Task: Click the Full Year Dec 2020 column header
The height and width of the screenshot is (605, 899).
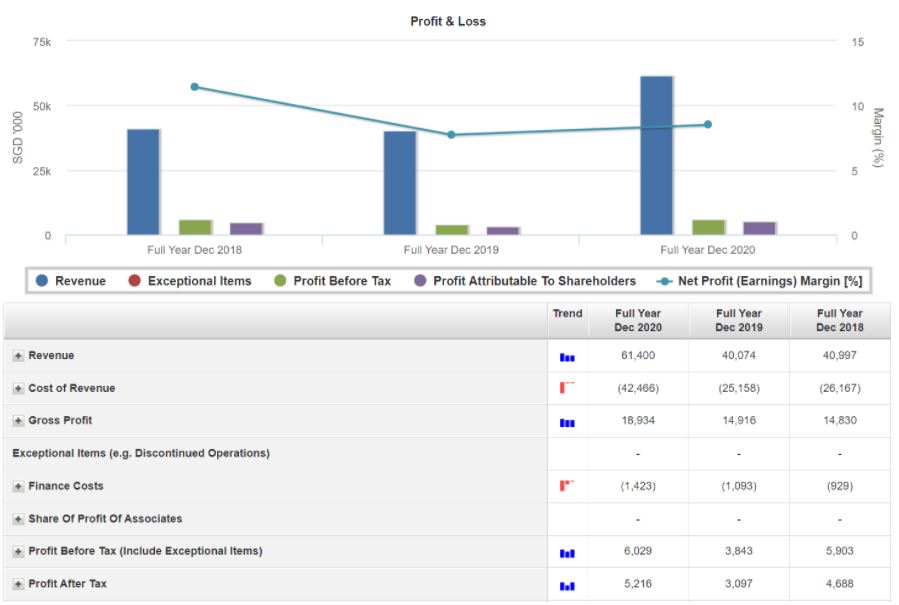Action: point(638,320)
